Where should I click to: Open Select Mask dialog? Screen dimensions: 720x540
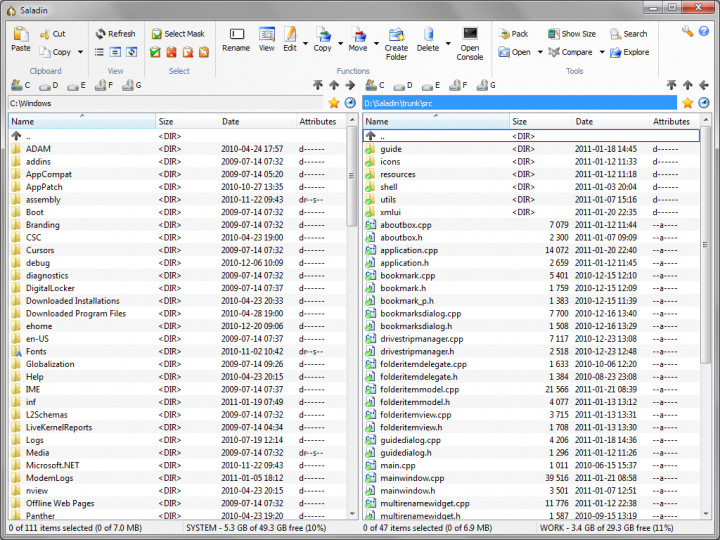(x=178, y=34)
